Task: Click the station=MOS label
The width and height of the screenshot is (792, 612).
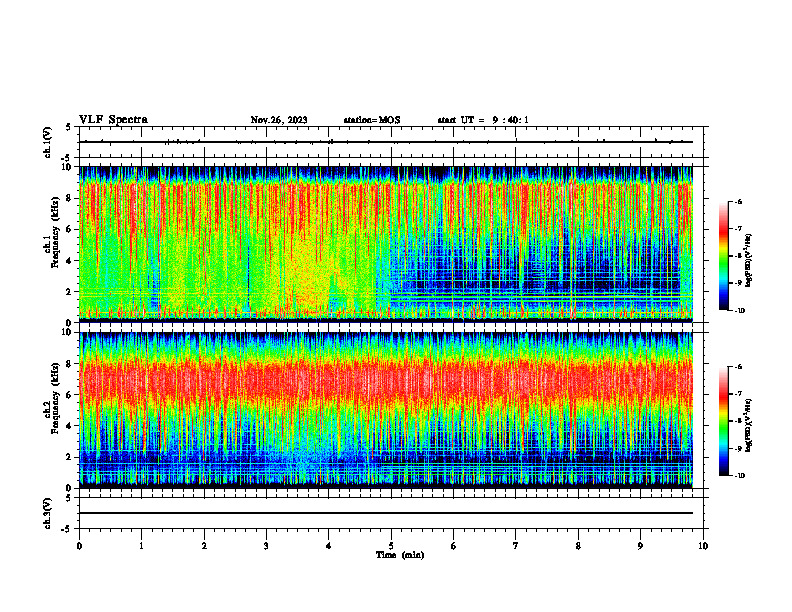Action: pos(372,120)
